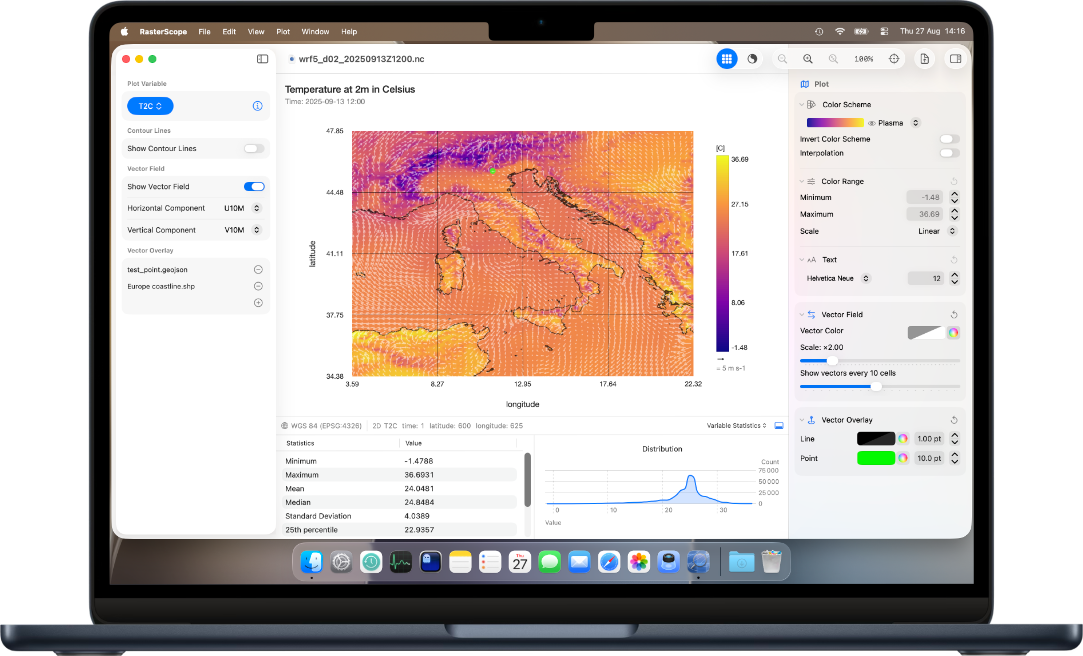
Task: Switch to the pie-style view icon
Action: [752, 59]
